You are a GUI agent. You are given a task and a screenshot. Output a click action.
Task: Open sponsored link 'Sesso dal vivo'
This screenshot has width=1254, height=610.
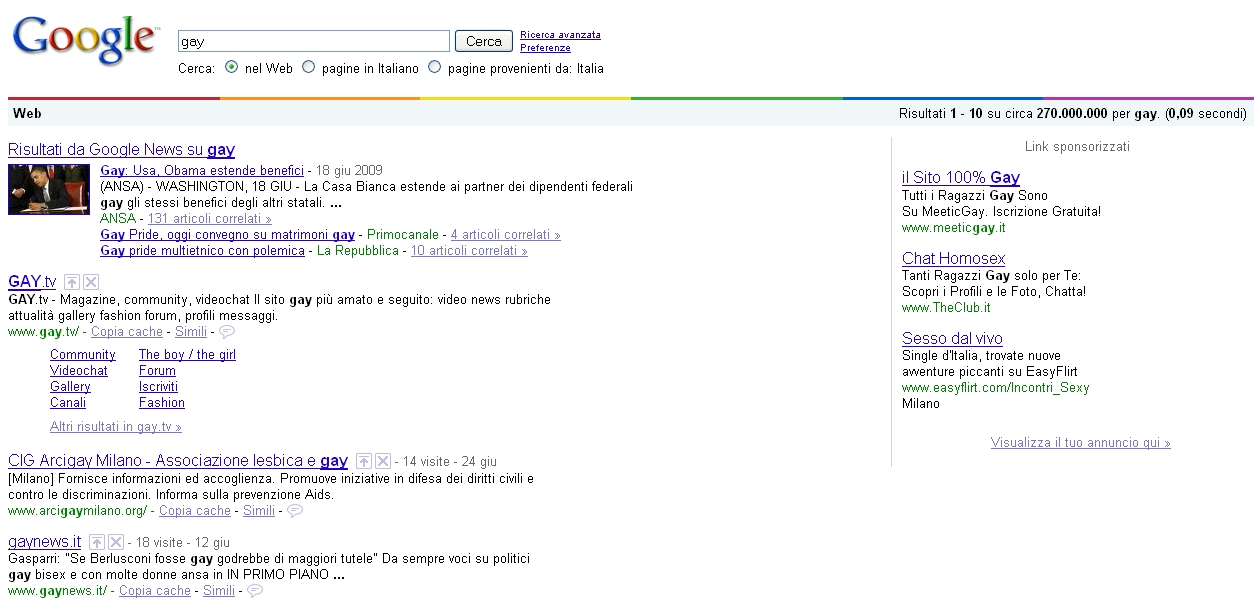(x=952, y=339)
